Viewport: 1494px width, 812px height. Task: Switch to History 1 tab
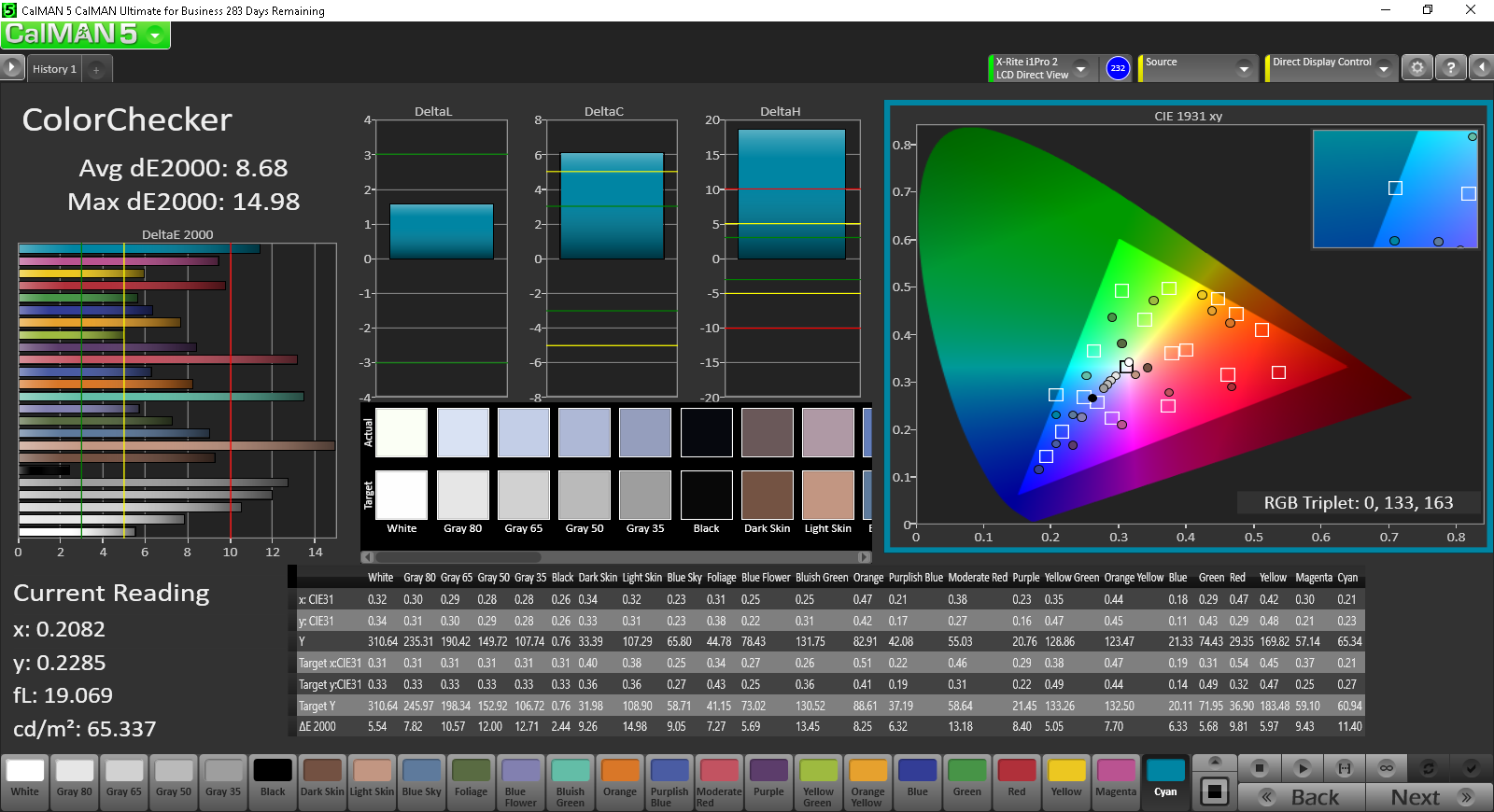tap(54, 69)
